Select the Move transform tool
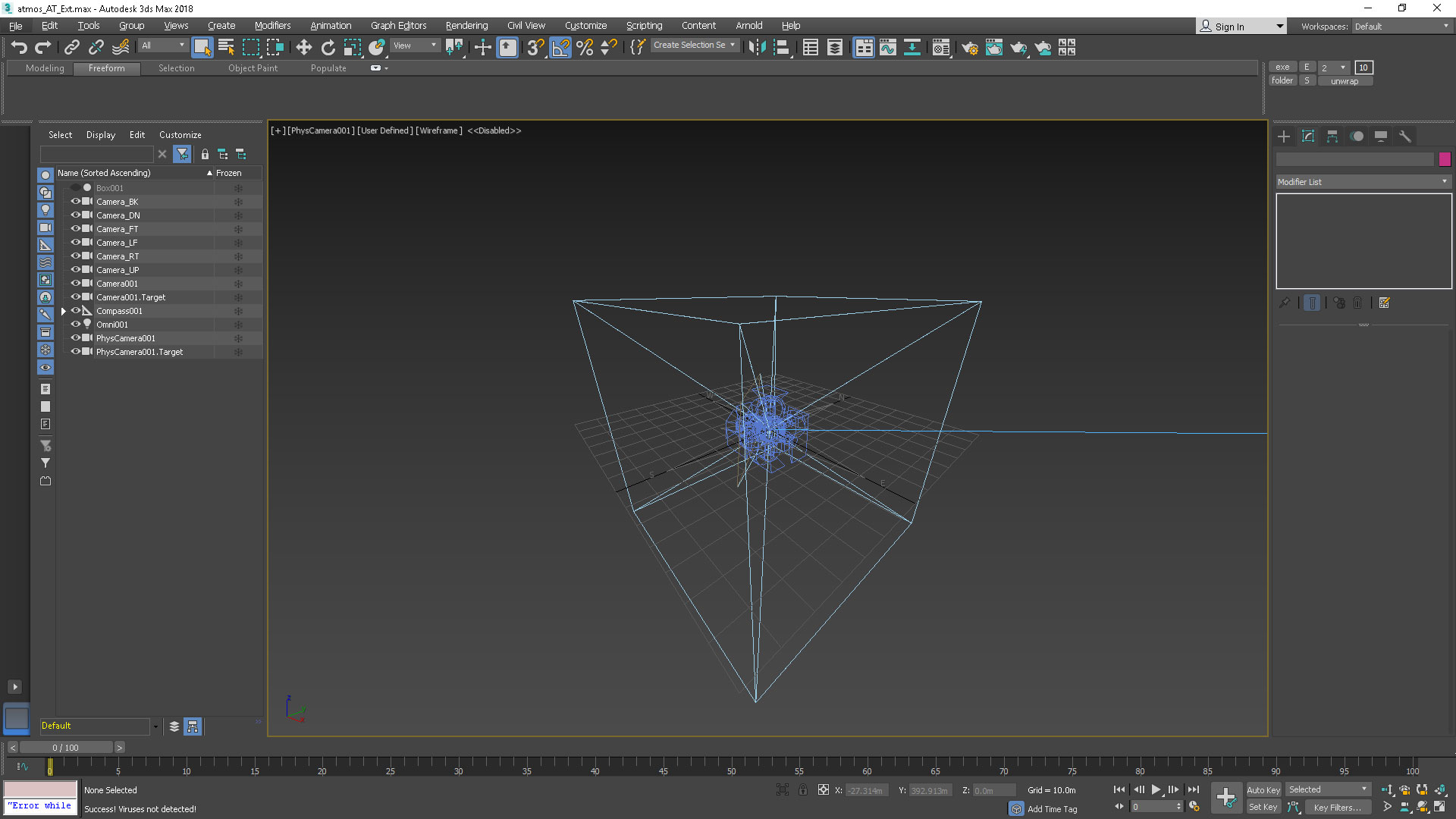The height and width of the screenshot is (819, 1456). pos(303,48)
